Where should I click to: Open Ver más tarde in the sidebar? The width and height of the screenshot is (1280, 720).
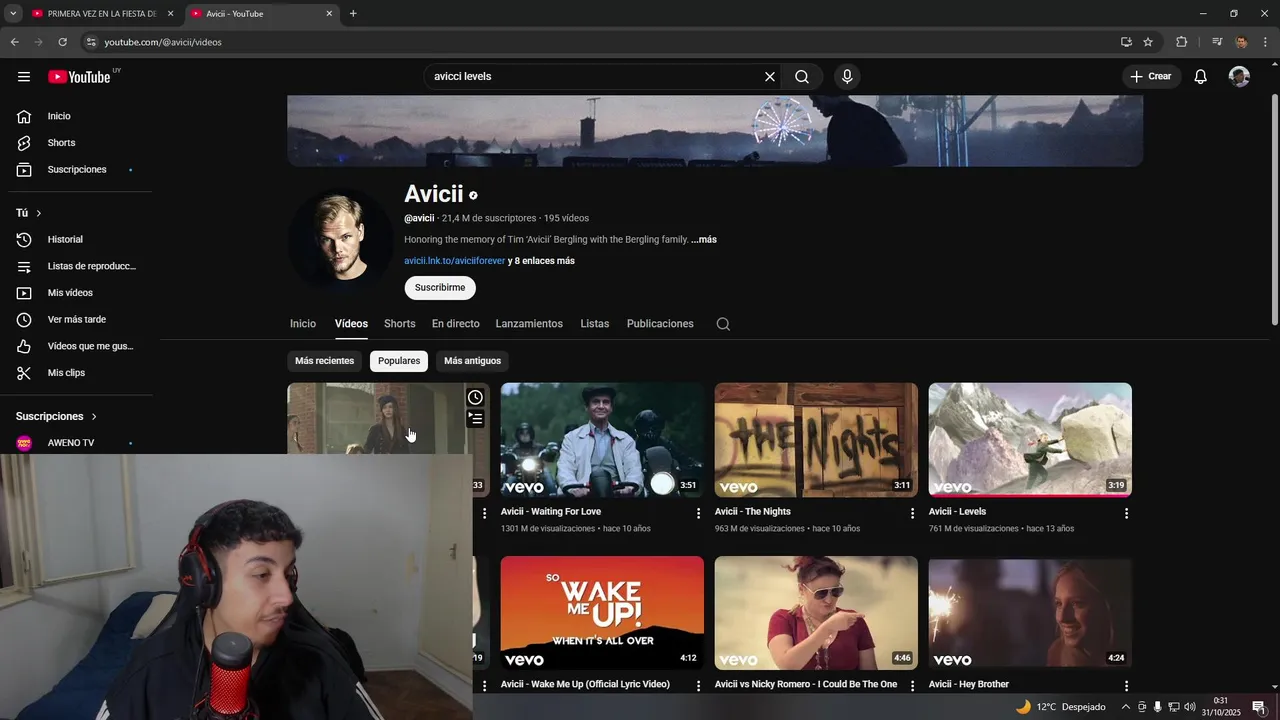pyautogui.click(x=76, y=320)
